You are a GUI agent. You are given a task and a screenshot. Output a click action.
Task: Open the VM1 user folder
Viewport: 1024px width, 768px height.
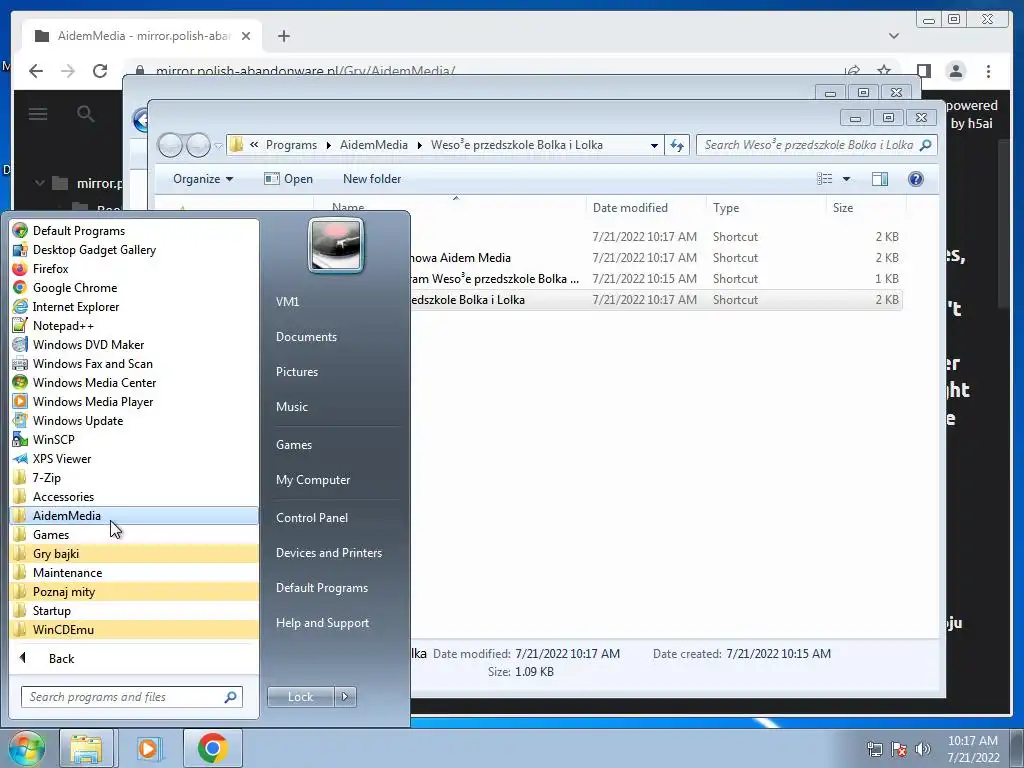click(287, 302)
